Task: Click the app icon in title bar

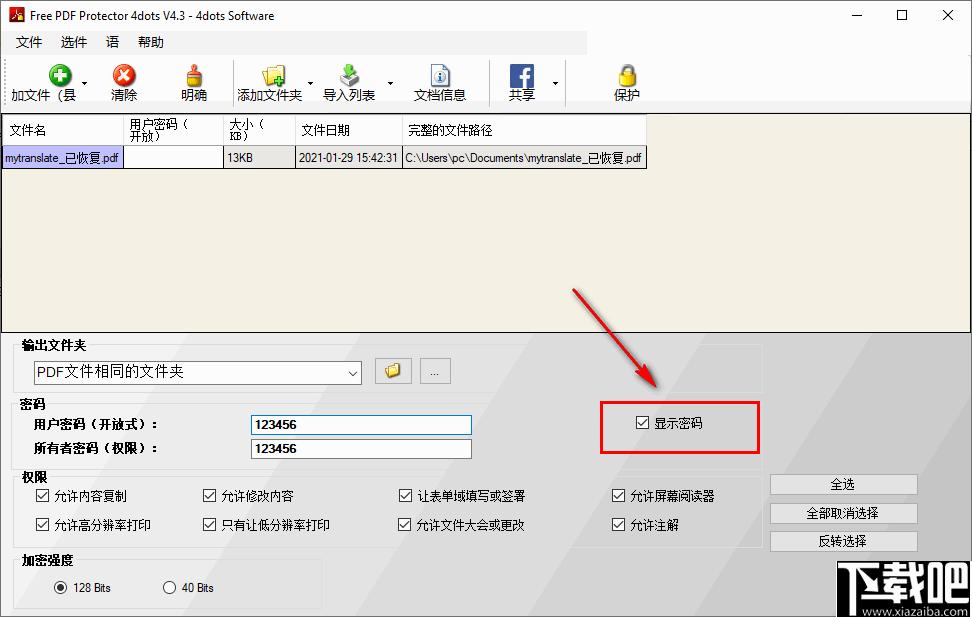Action: [17, 15]
